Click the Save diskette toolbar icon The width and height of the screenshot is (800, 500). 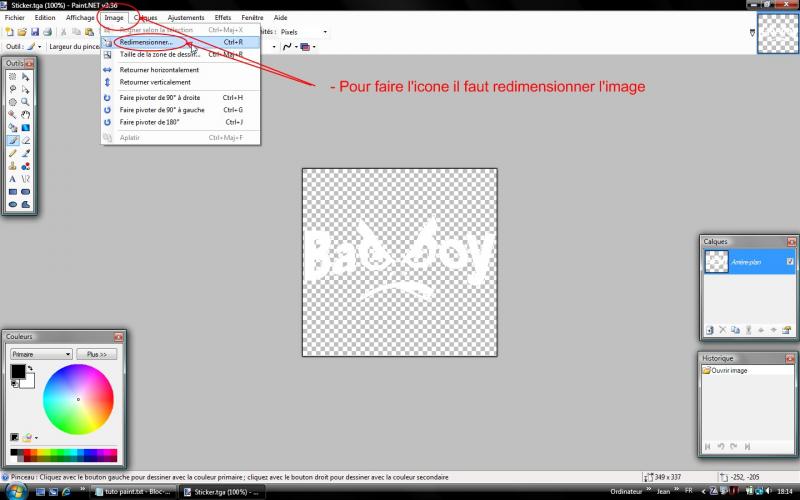click(x=35, y=32)
